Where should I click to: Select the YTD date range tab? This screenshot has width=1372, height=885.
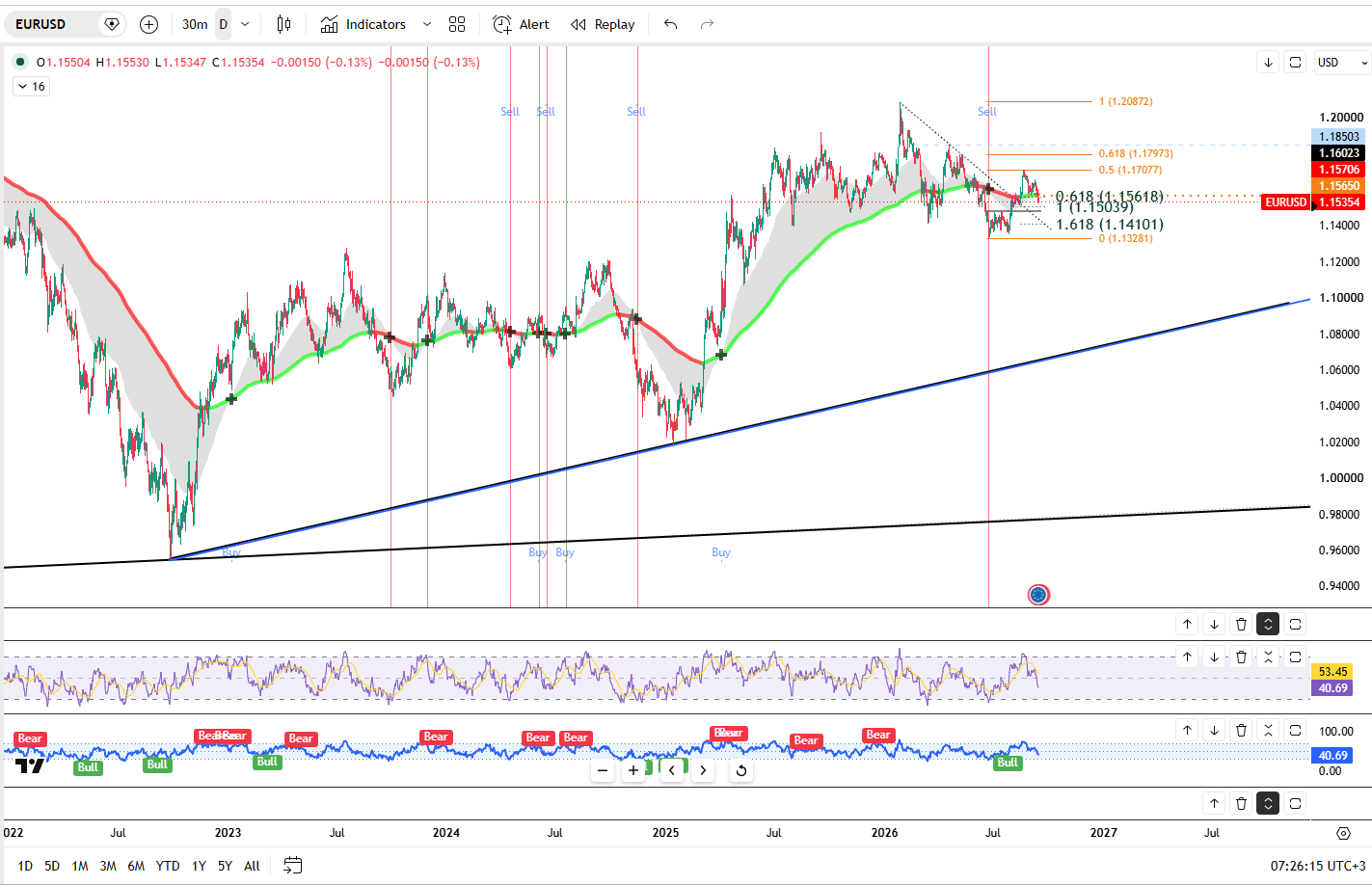[168, 866]
